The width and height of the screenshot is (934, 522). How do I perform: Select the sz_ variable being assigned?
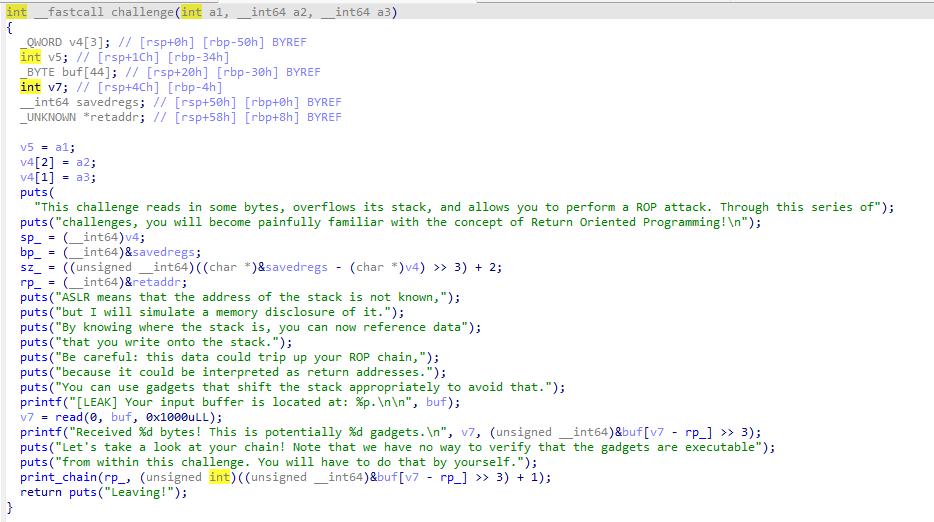[x=31, y=267]
